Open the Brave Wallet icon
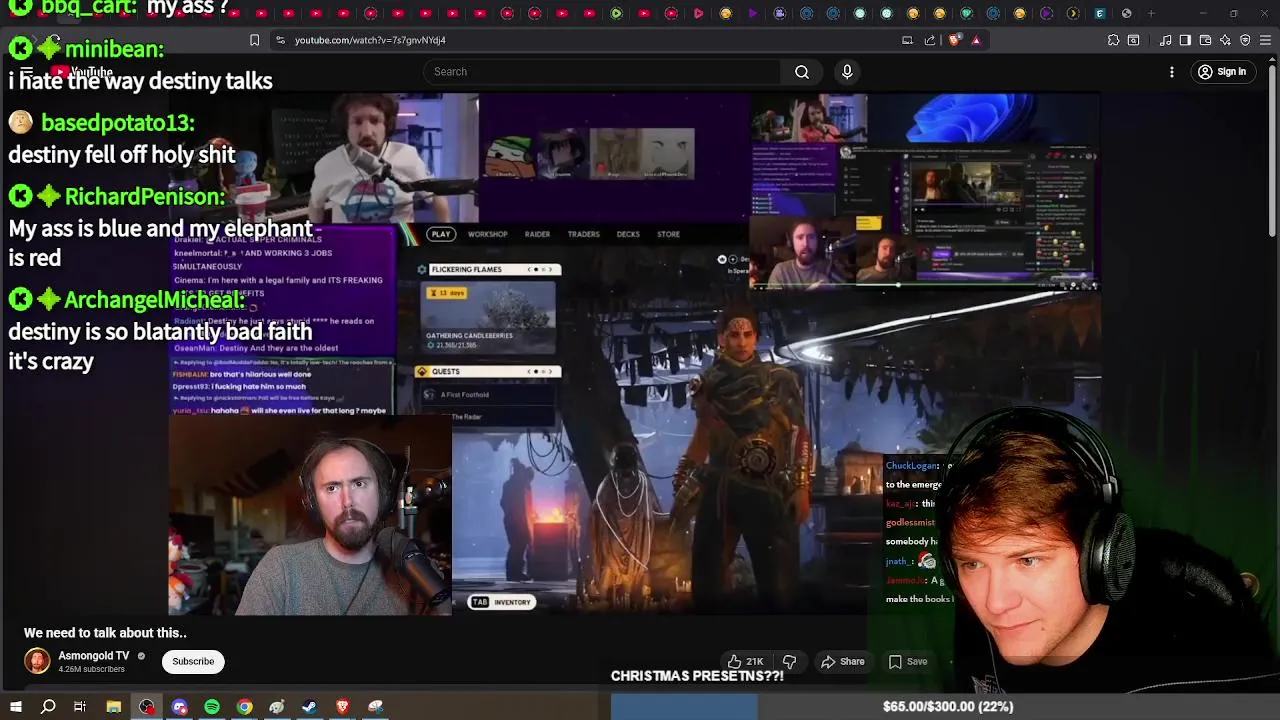The height and width of the screenshot is (720, 1280). 1205,40
